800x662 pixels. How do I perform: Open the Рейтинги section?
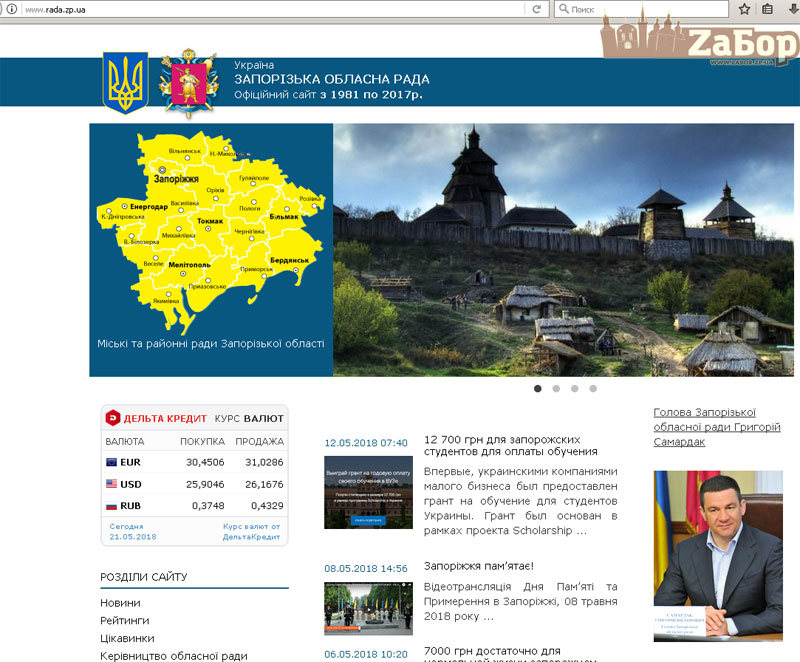(x=126, y=621)
